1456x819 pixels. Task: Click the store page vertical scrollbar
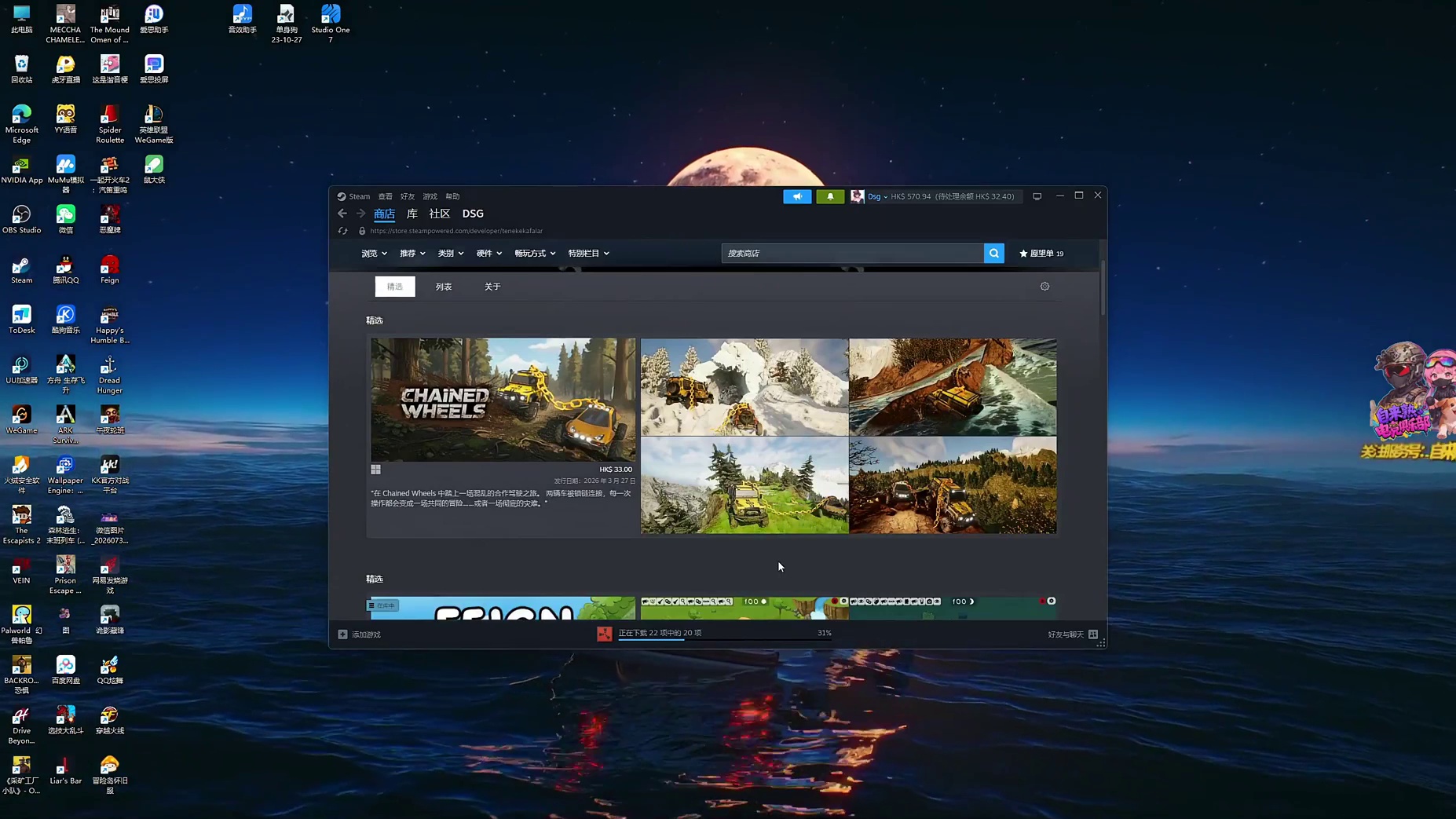tap(1103, 289)
